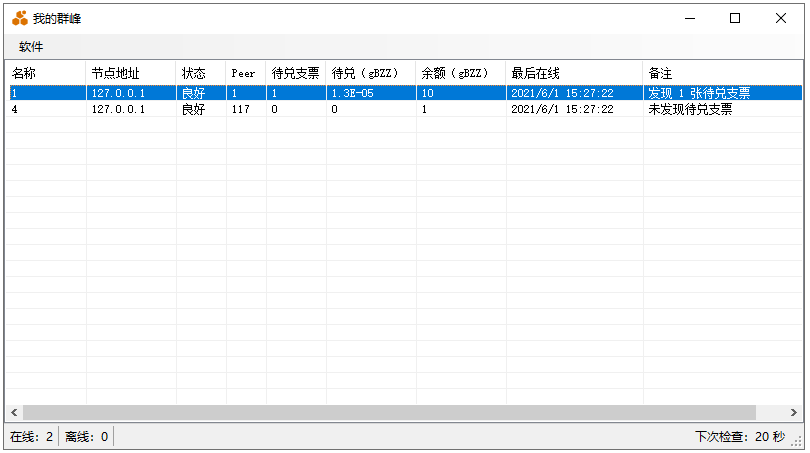Sort by 节点地址 column header
Viewport: 810px width, 453px height.
[x=130, y=73]
